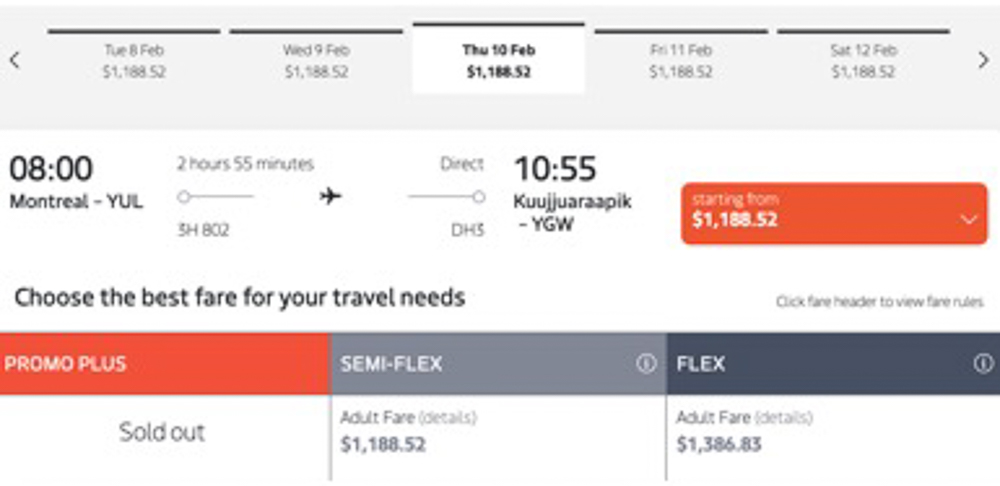Select the Sat 12 Feb date tab
This screenshot has height=486, width=1000.
click(x=862, y=61)
